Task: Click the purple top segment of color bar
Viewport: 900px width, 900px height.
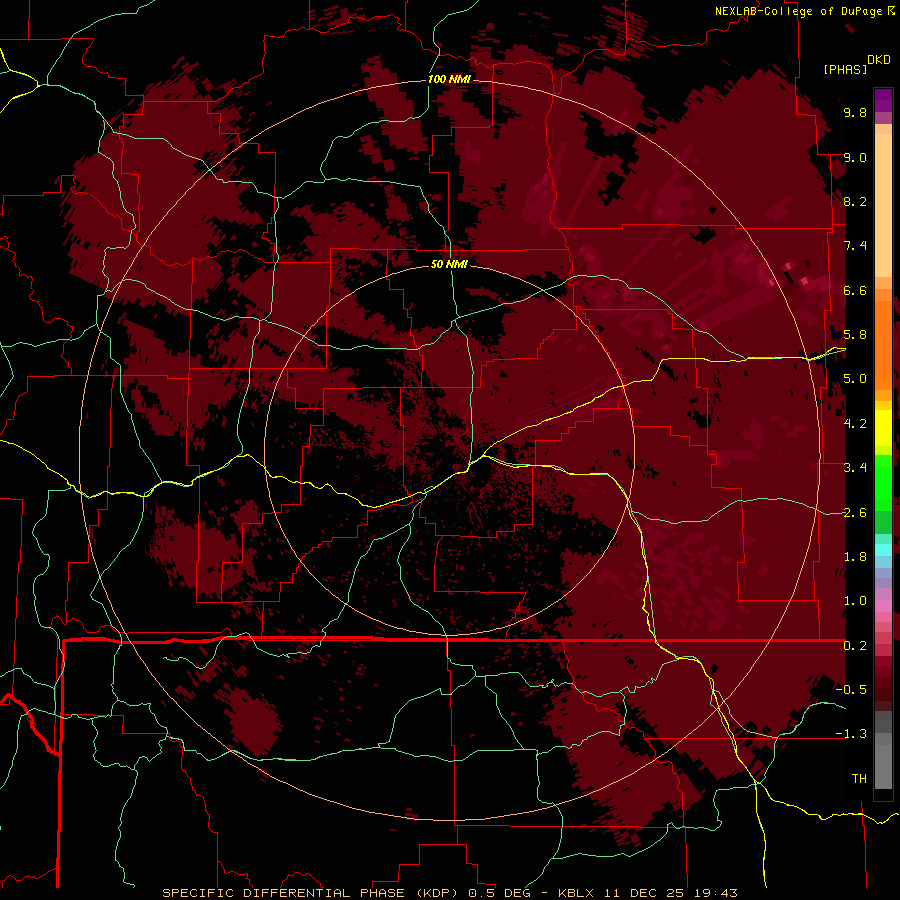Action: pyautogui.click(x=883, y=100)
